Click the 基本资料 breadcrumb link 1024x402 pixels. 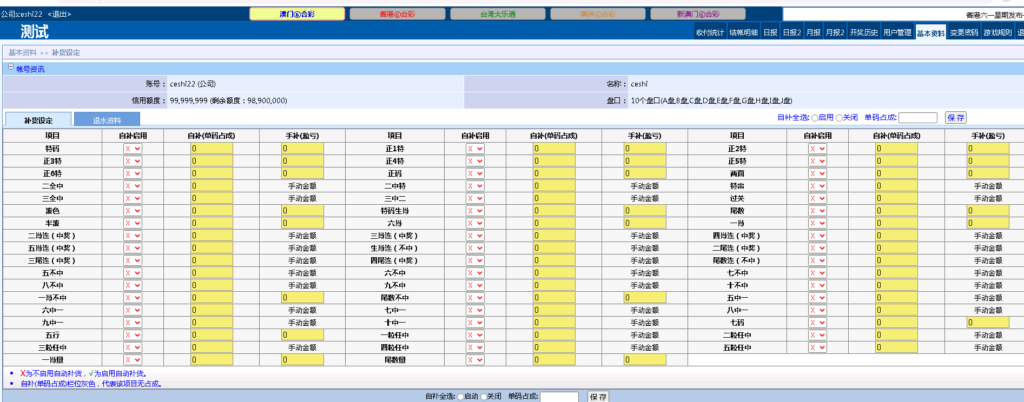coord(23,52)
